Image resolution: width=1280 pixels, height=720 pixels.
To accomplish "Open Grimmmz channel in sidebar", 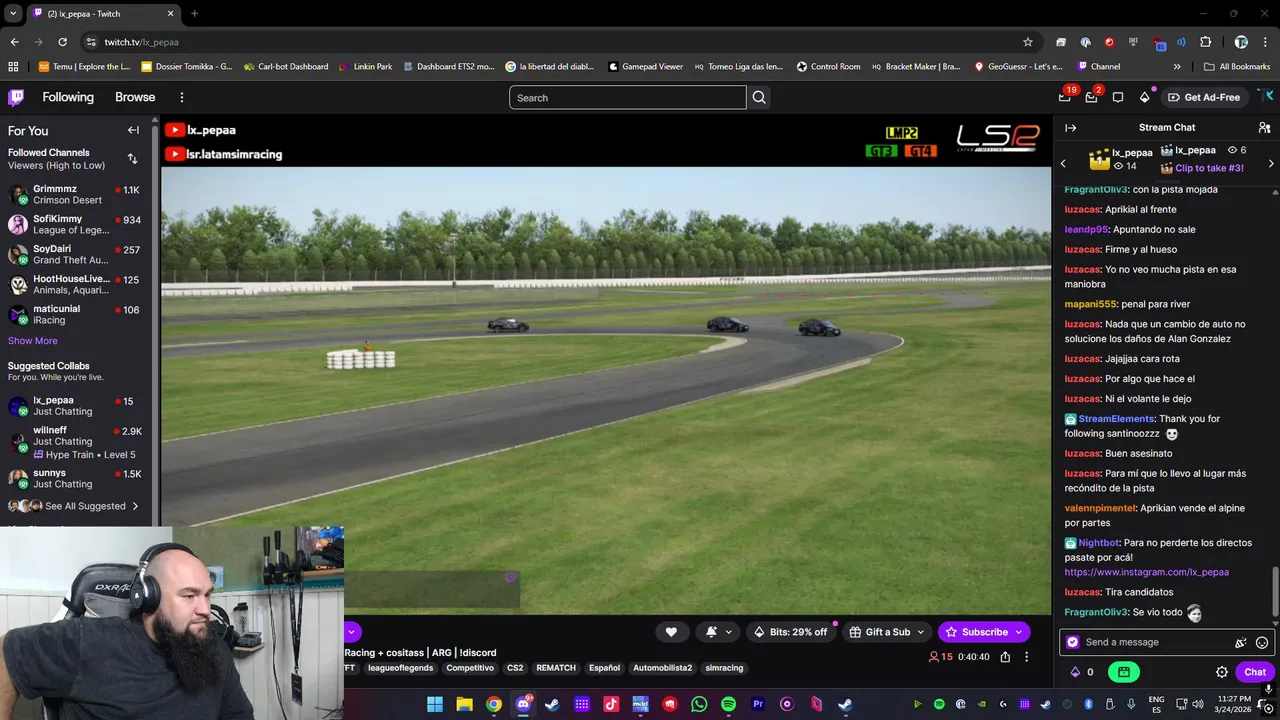I will coord(75,194).
